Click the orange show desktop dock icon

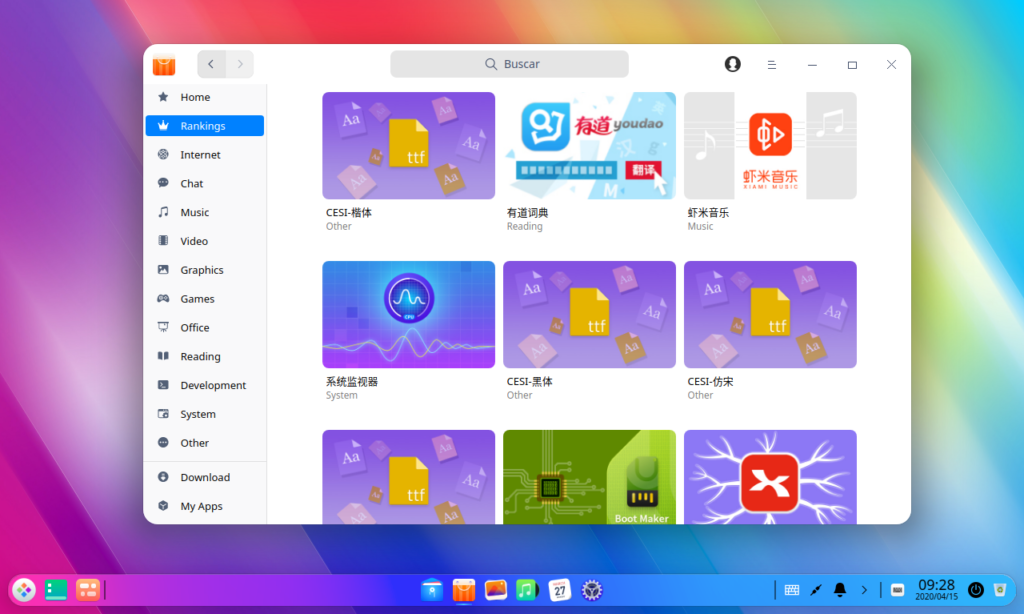(88, 590)
